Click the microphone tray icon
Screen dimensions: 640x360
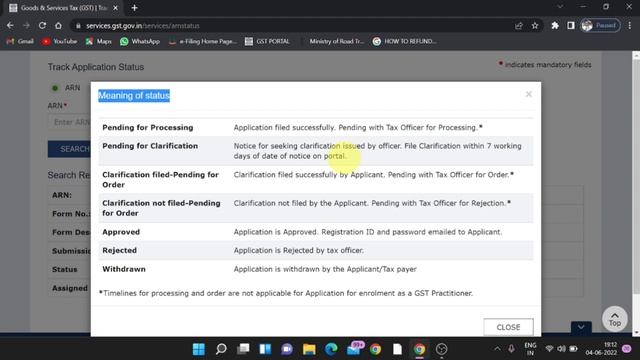point(511,349)
